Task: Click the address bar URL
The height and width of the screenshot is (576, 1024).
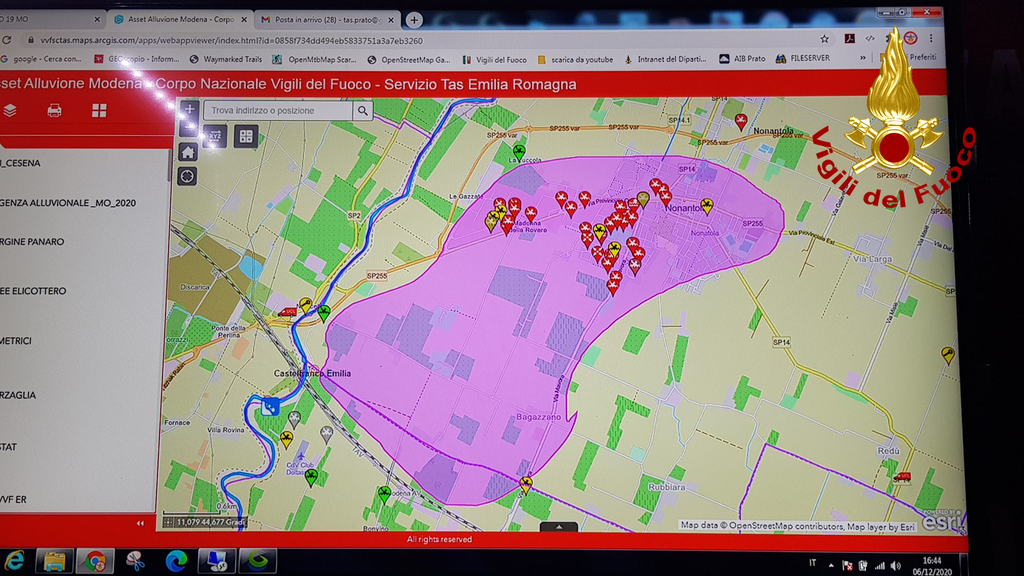Action: pyautogui.click(x=231, y=40)
